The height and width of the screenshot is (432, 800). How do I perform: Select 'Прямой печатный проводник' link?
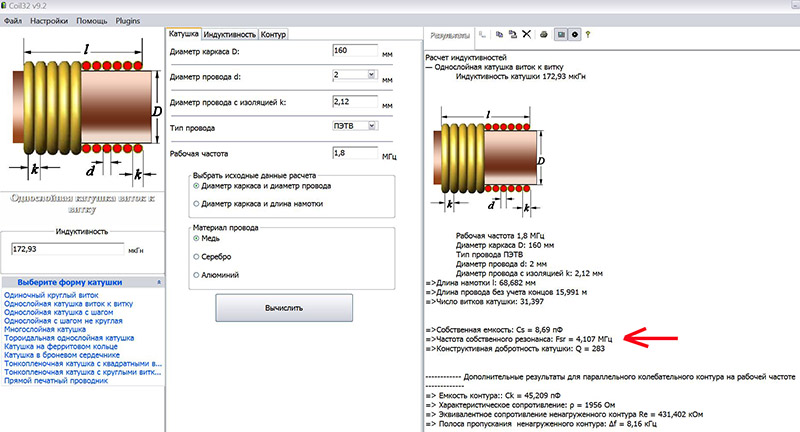[x=56, y=380]
